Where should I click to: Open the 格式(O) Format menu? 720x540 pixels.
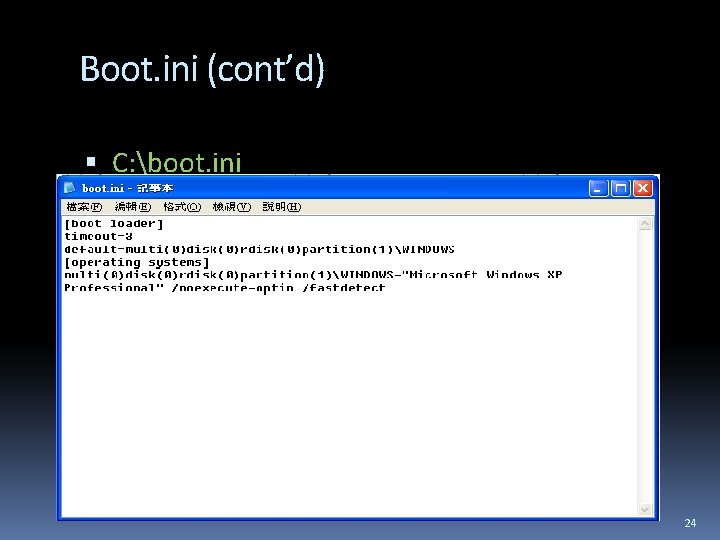click(x=182, y=207)
